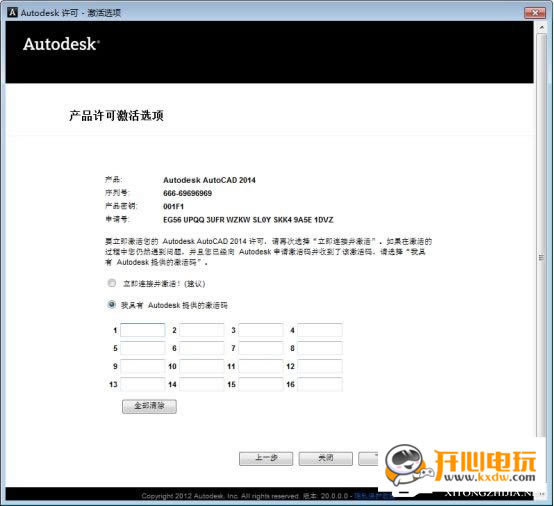Click the product name Autodesk AutoCAD 2014
Image resolution: width=554 pixels, height=506 pixels.
click(x=209, y=180)
